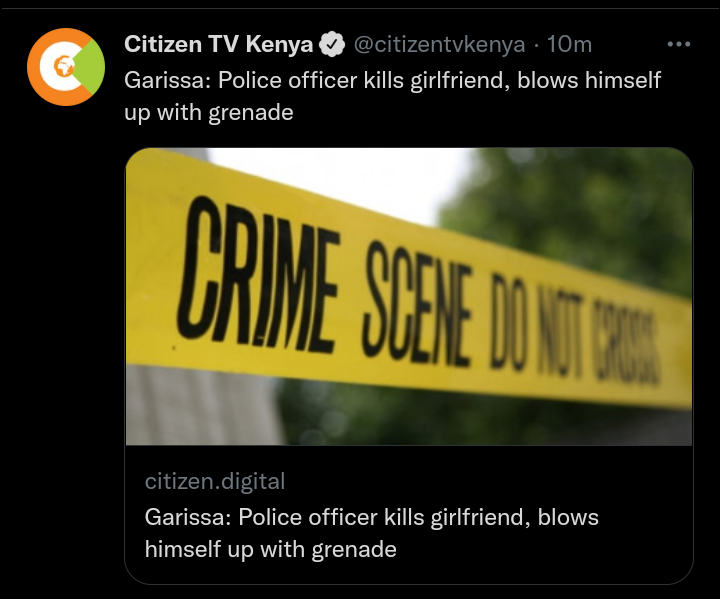Click 'up with grenade' second line of tweet
This screenshot has height=599, width=720.
[x=208, y=113]
